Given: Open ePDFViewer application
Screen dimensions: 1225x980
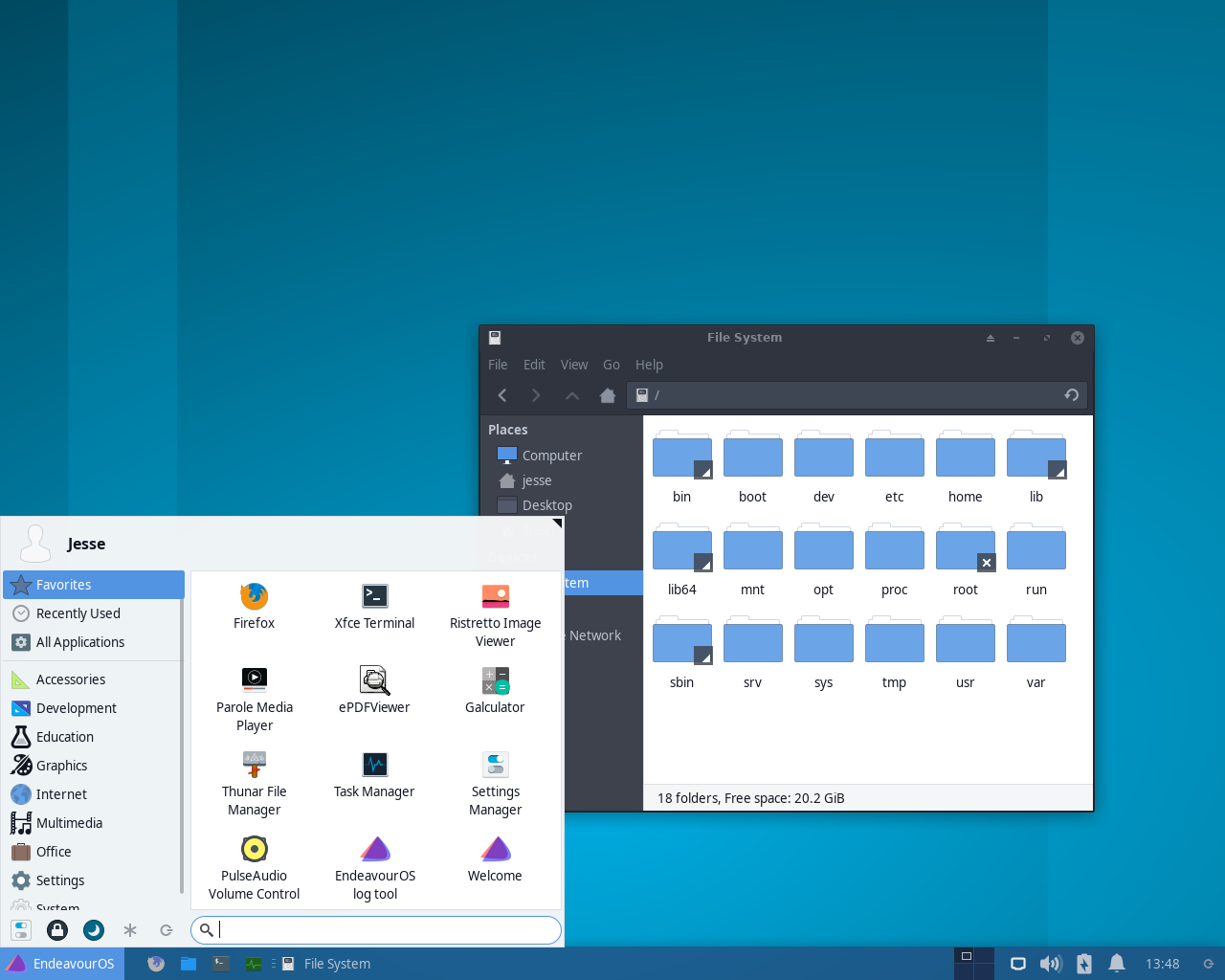Looking at the screenshot, I should click(x=375, y=691).
